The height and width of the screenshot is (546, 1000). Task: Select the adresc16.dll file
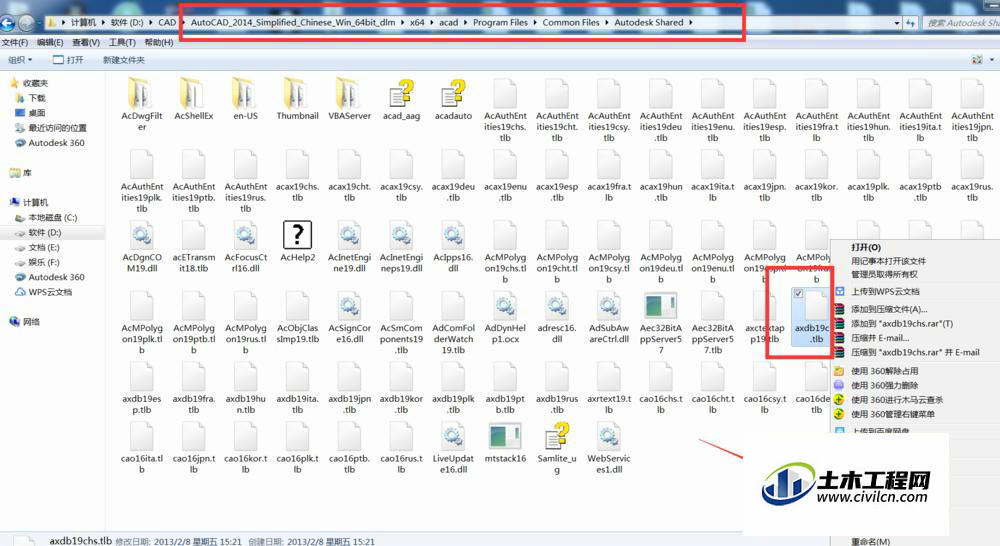[x=557, y=318]
